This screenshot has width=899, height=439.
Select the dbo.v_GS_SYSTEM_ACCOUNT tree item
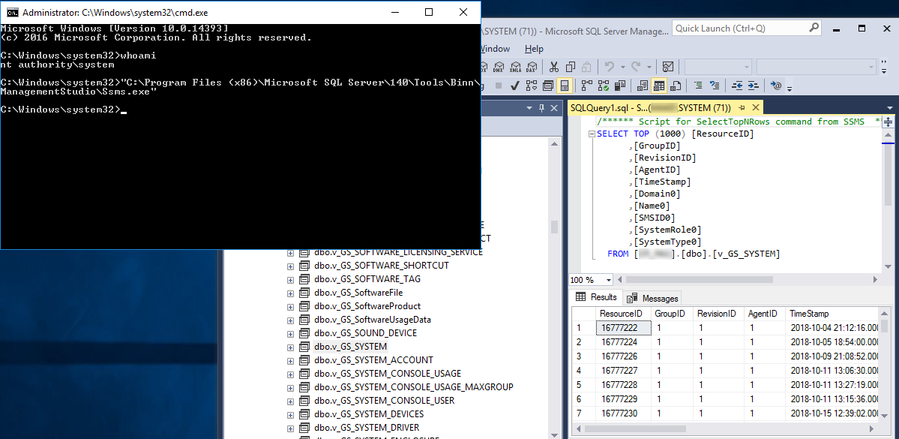(x=373, y=360)
